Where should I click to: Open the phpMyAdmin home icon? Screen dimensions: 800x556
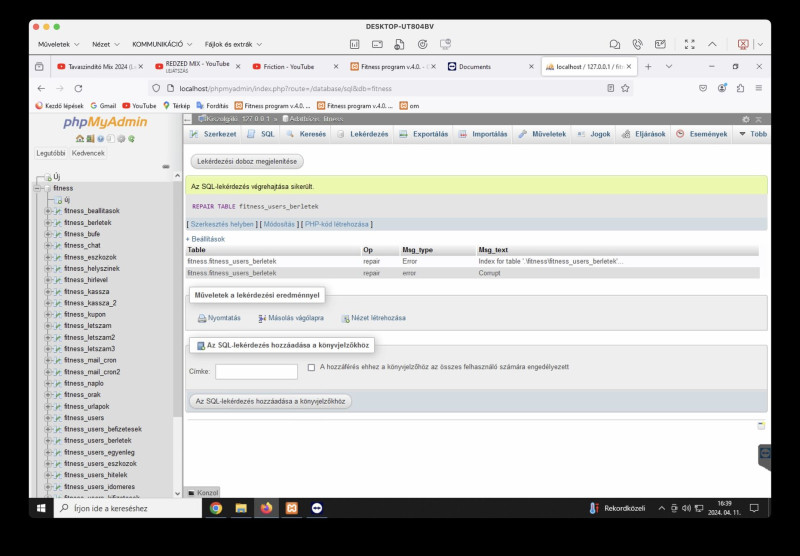coord(80,139)
